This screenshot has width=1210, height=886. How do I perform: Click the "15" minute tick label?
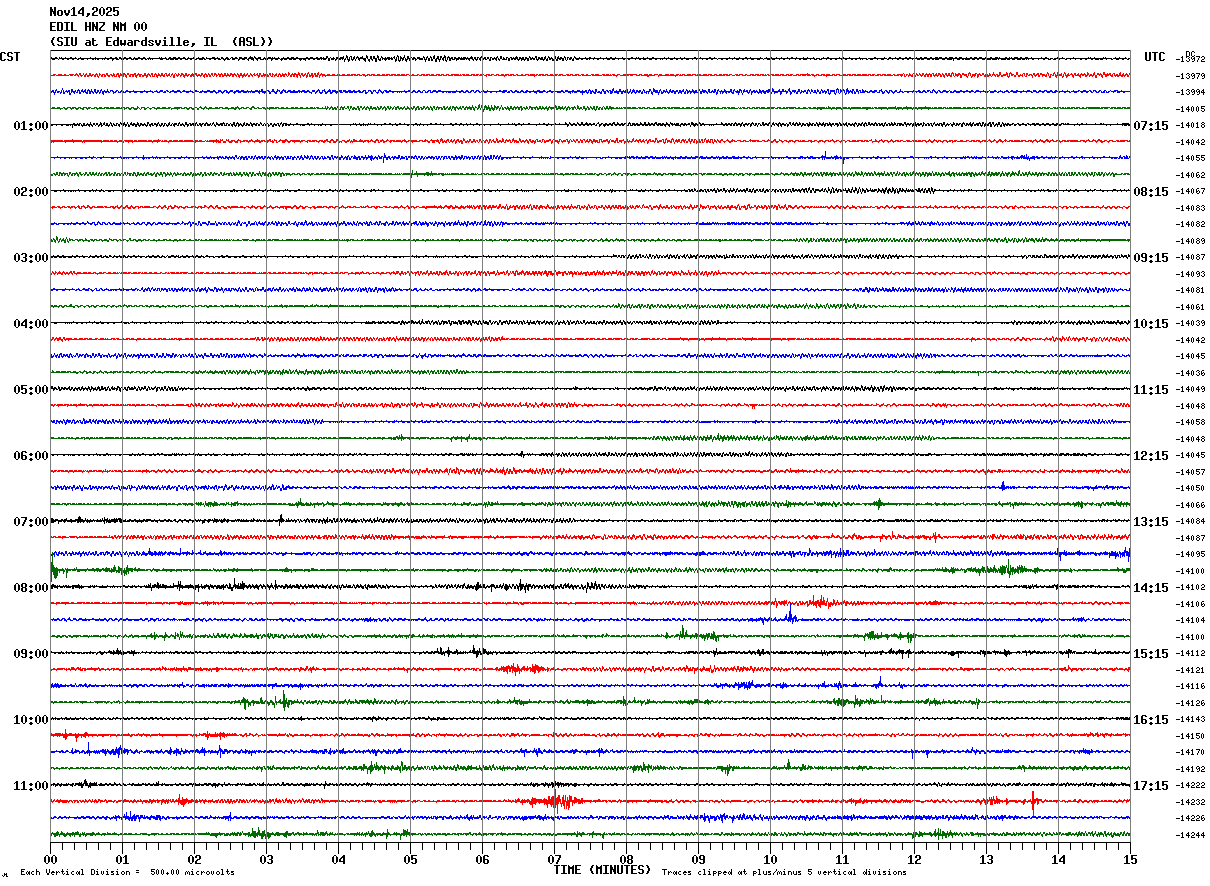click(1130, 859)
